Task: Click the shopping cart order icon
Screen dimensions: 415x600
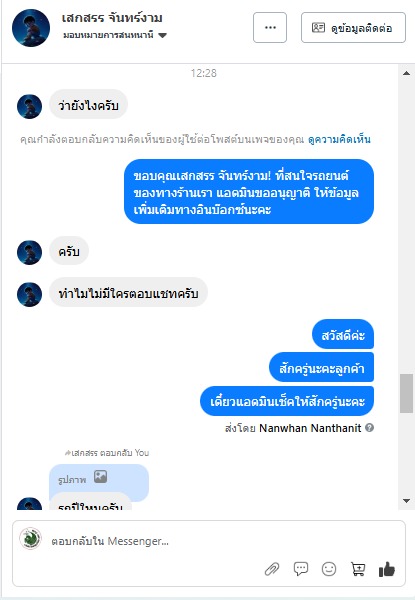Action: (358, 569)
